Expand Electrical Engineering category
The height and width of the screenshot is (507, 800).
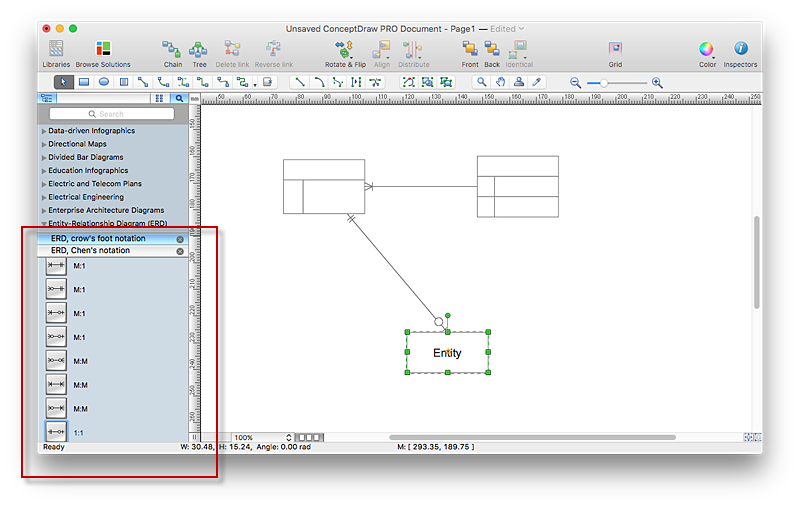pos(44,197)
